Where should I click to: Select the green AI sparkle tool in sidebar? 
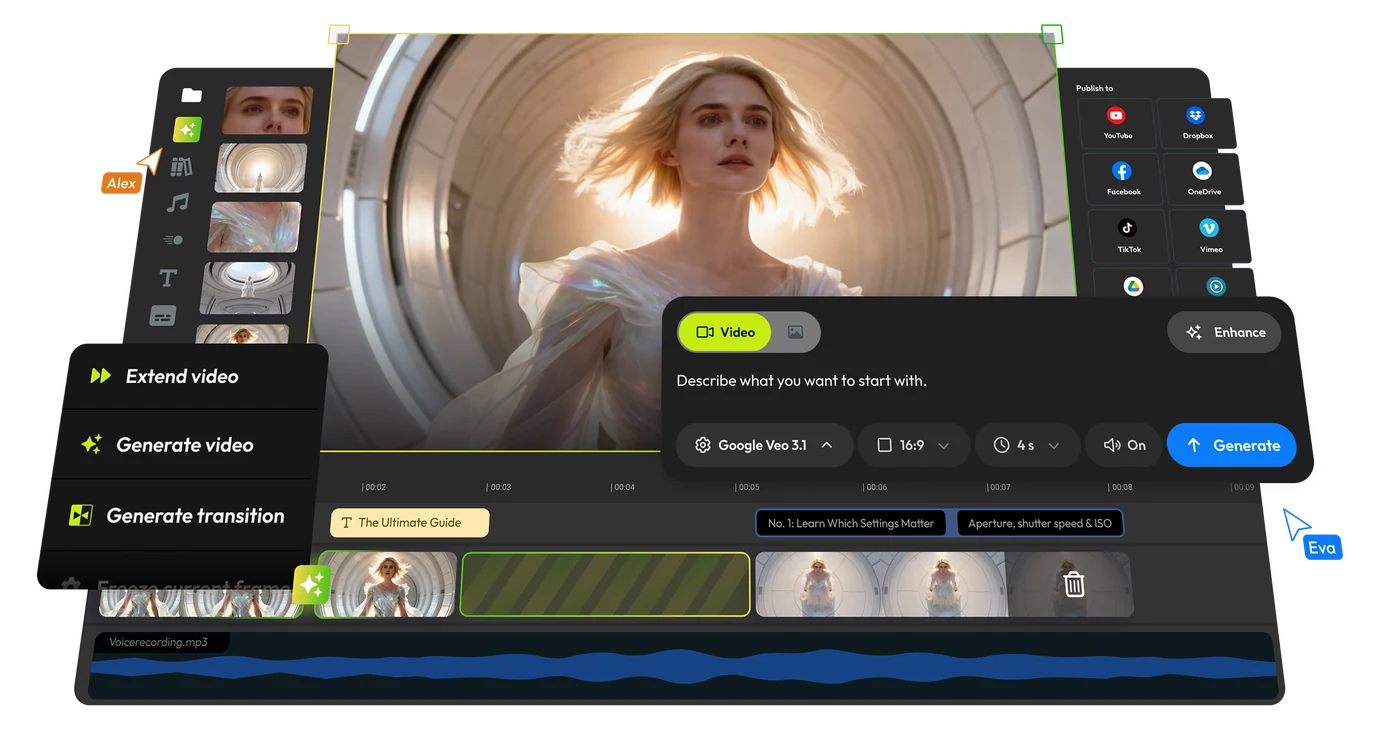point(187,130)
